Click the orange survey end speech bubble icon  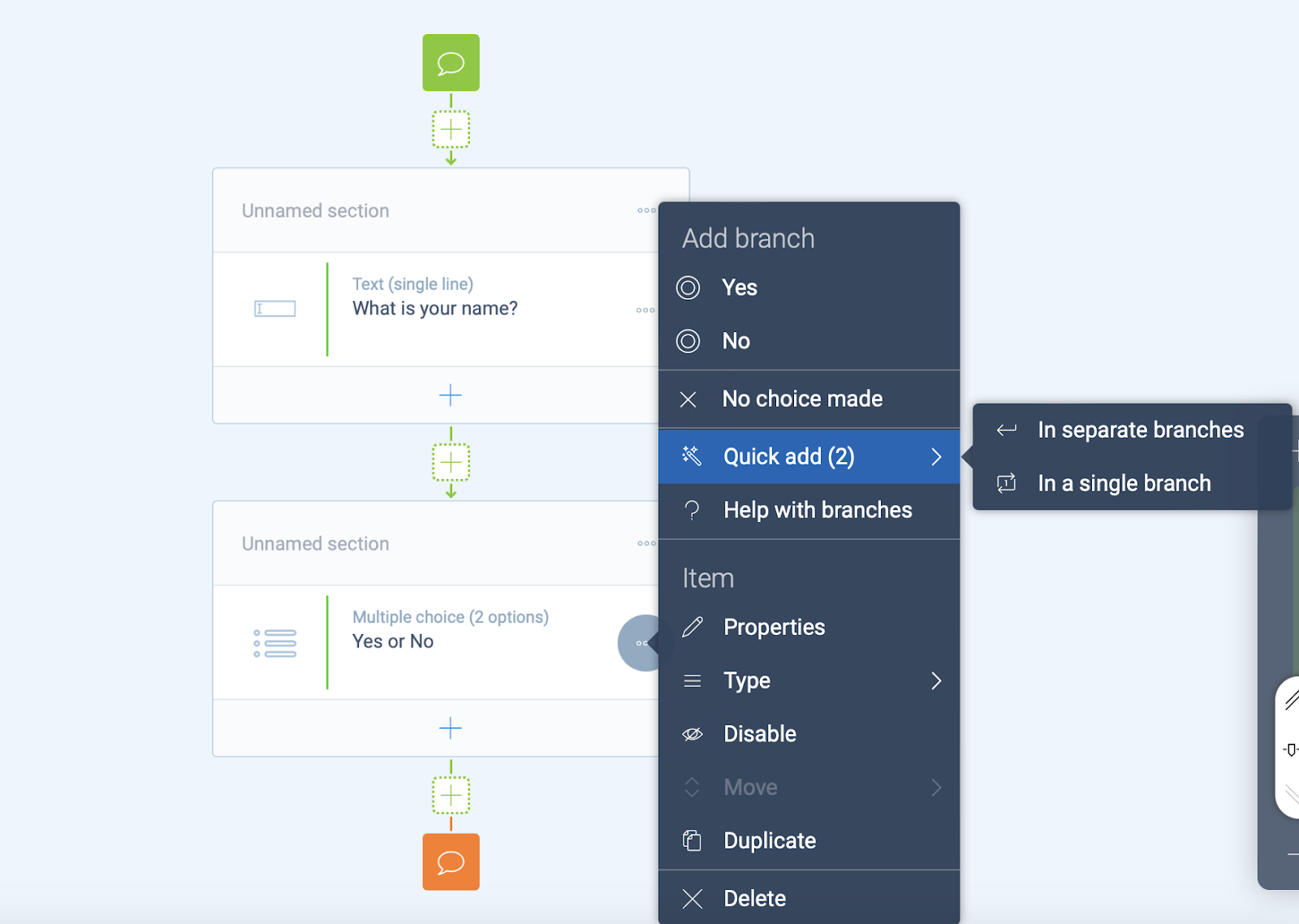[x=451, y=861]
